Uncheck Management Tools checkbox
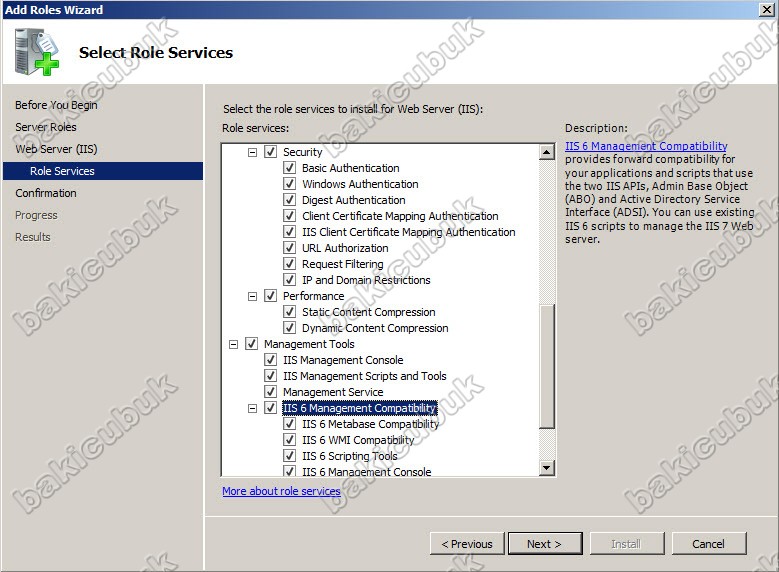 (251, 344)
